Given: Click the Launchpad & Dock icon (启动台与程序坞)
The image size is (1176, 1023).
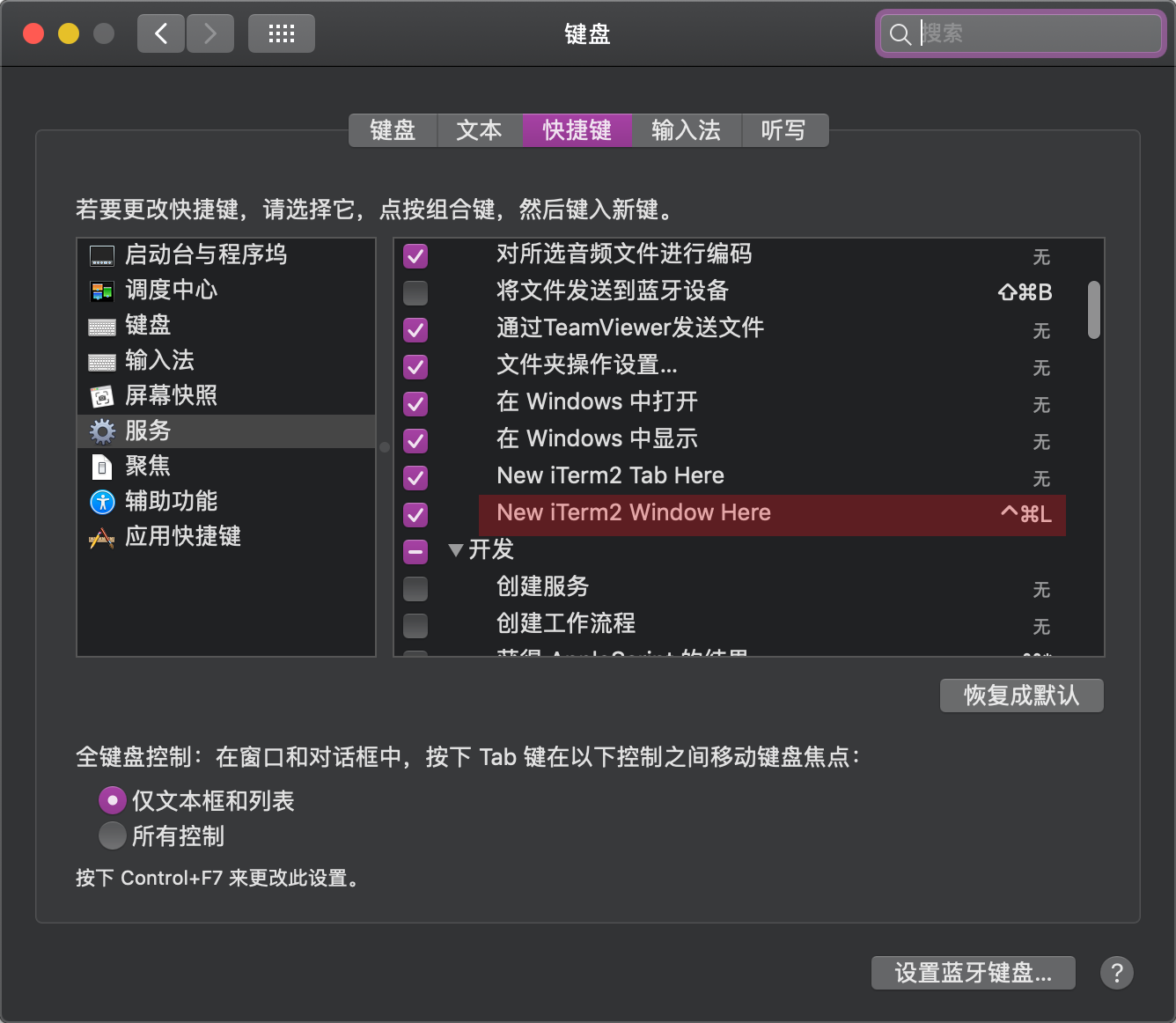Looking at the screenshot, I should click(102, 256).
